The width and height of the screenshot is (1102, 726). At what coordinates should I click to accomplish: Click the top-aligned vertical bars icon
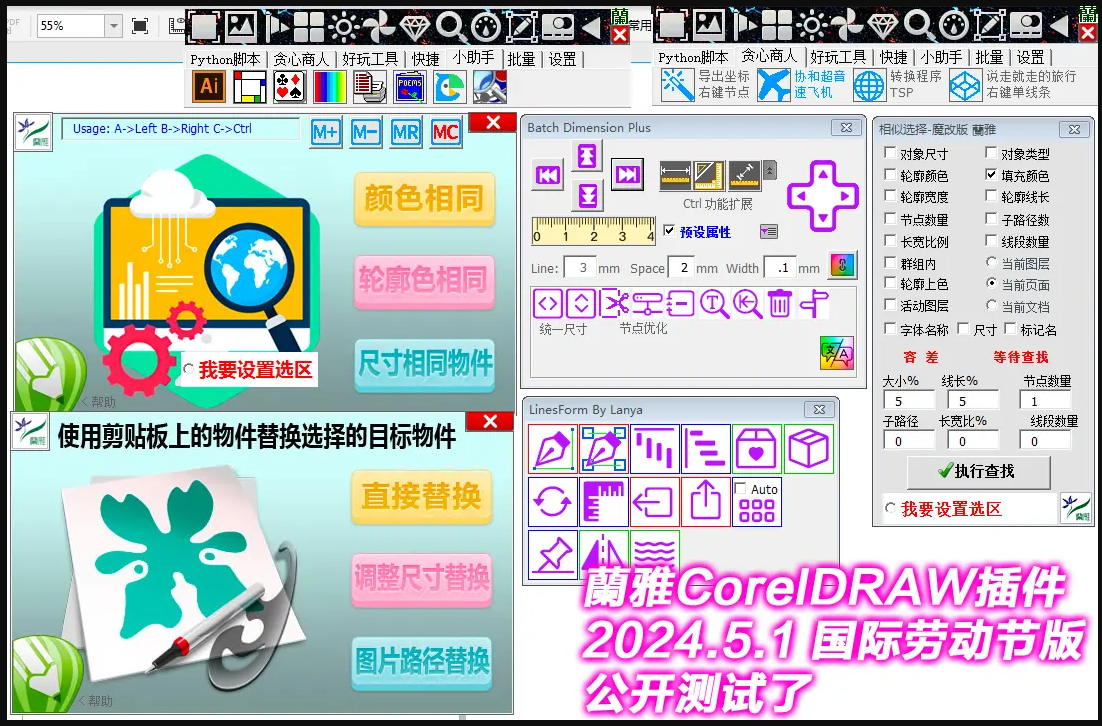click(x=654, y=449)
